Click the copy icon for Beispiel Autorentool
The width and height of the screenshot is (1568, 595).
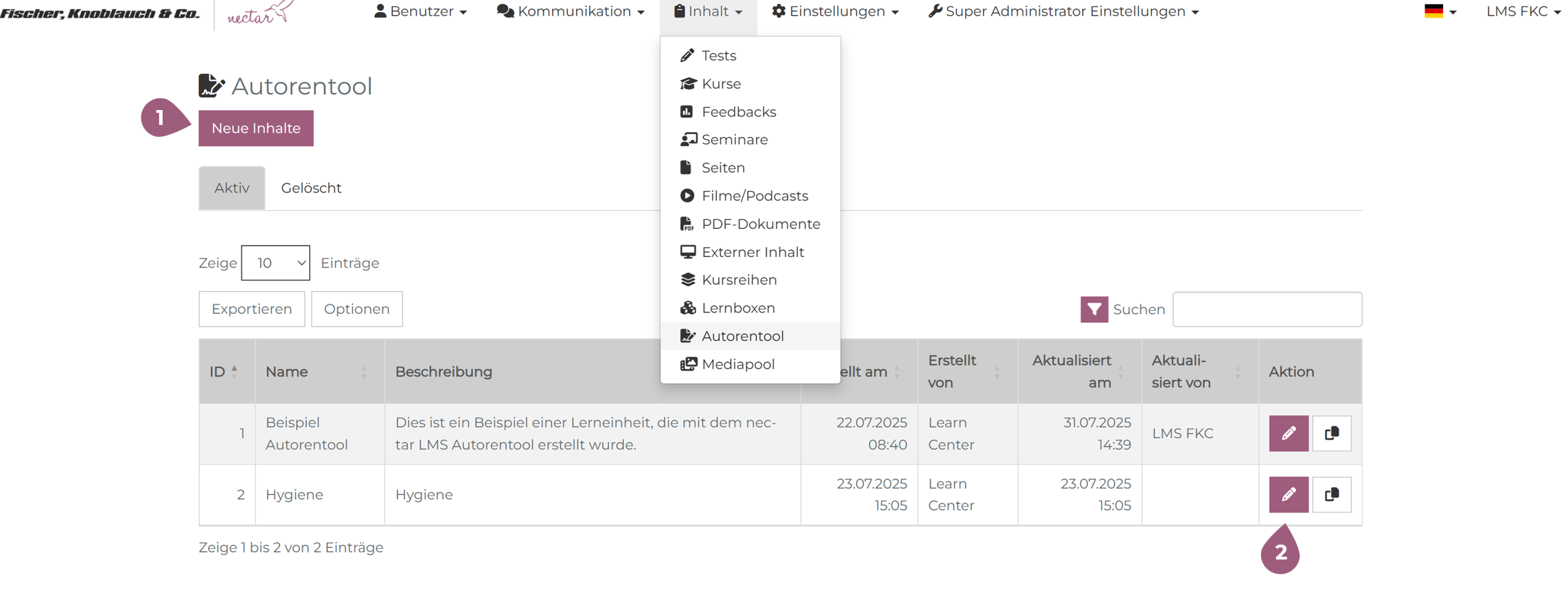tap(1331, 433)
